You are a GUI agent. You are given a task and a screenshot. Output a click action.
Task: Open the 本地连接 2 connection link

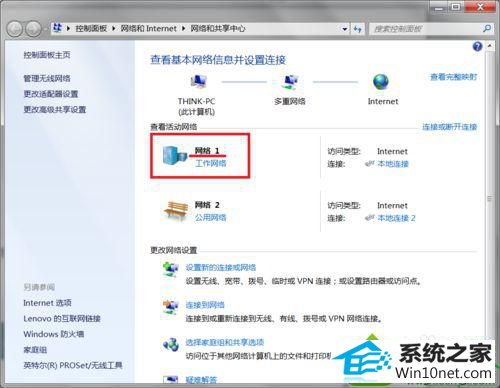[396, 218]
